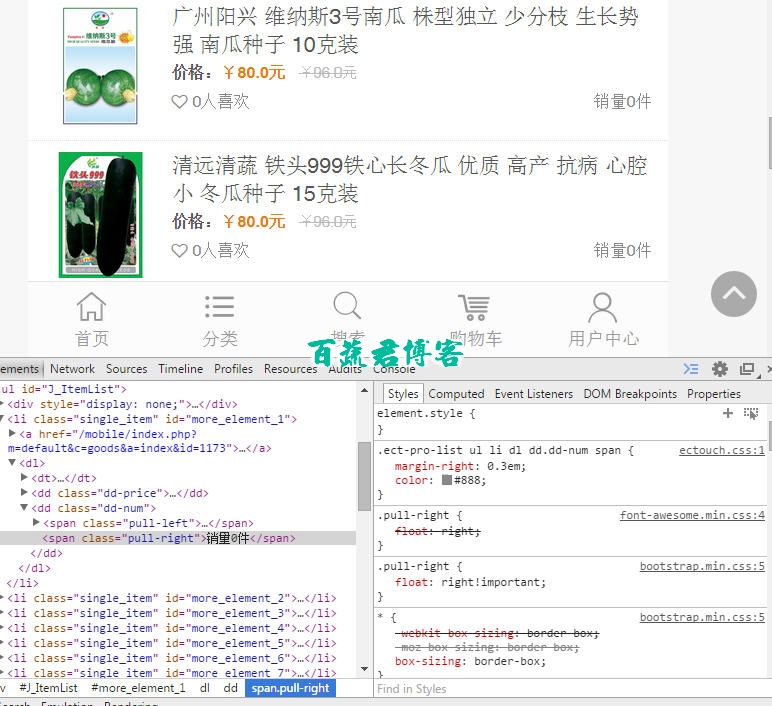Select the Computed sidebar tab
772x706 pixels.
pyautogui.click(x=456, y=394)
